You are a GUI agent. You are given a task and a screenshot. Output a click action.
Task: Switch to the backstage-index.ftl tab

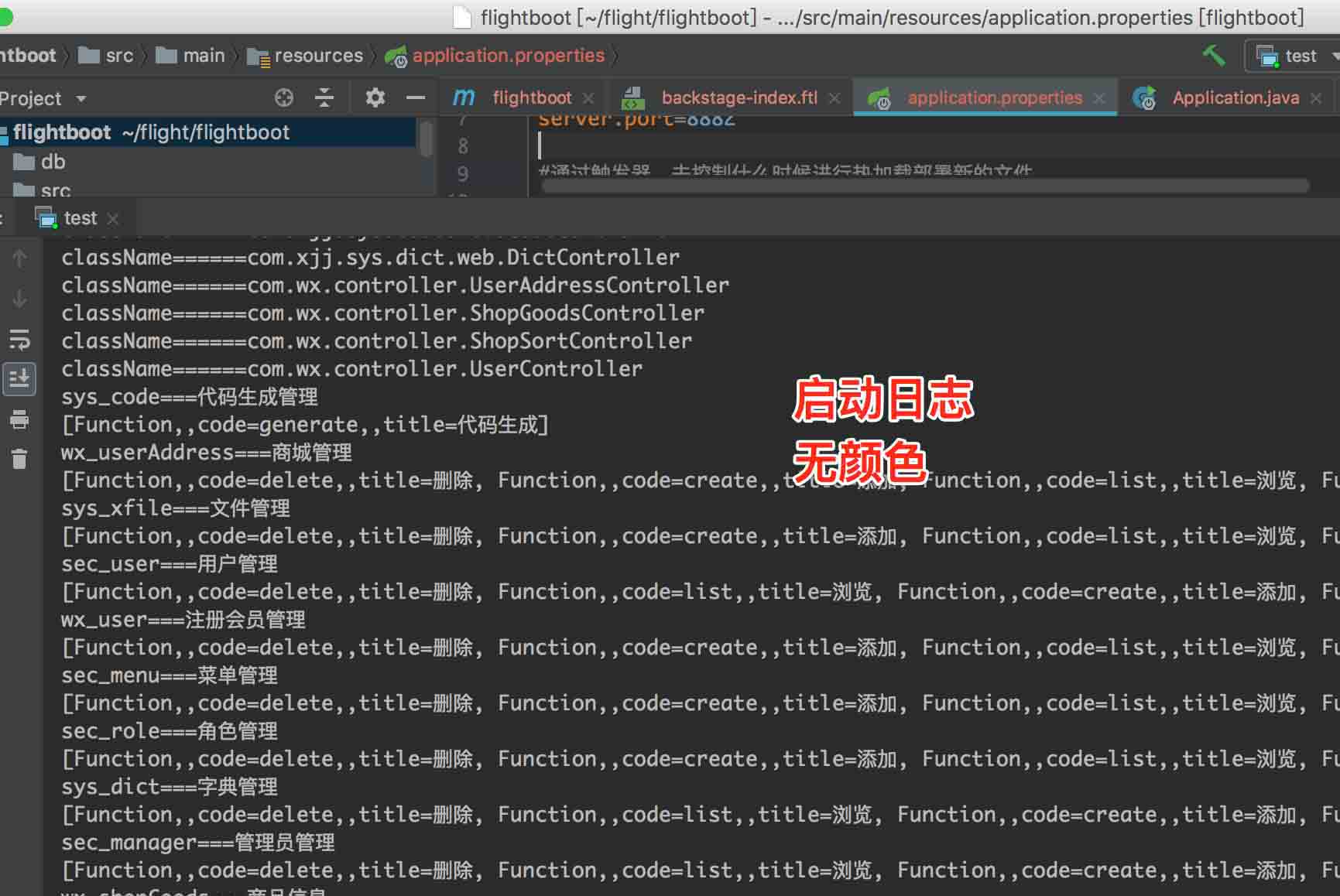tap(739, 97)
